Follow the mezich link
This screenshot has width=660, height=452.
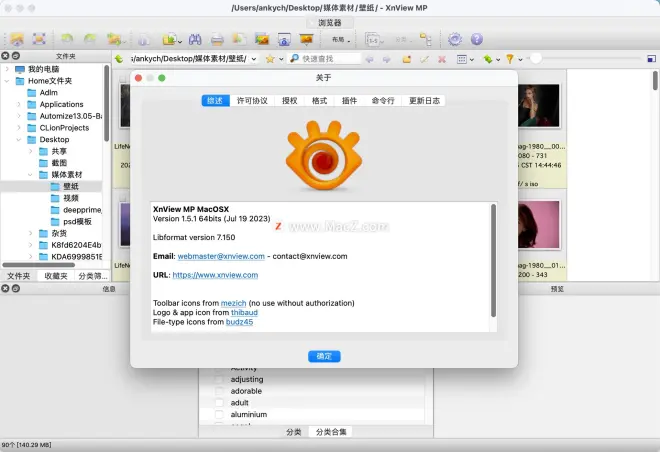(x=233, y=303)
